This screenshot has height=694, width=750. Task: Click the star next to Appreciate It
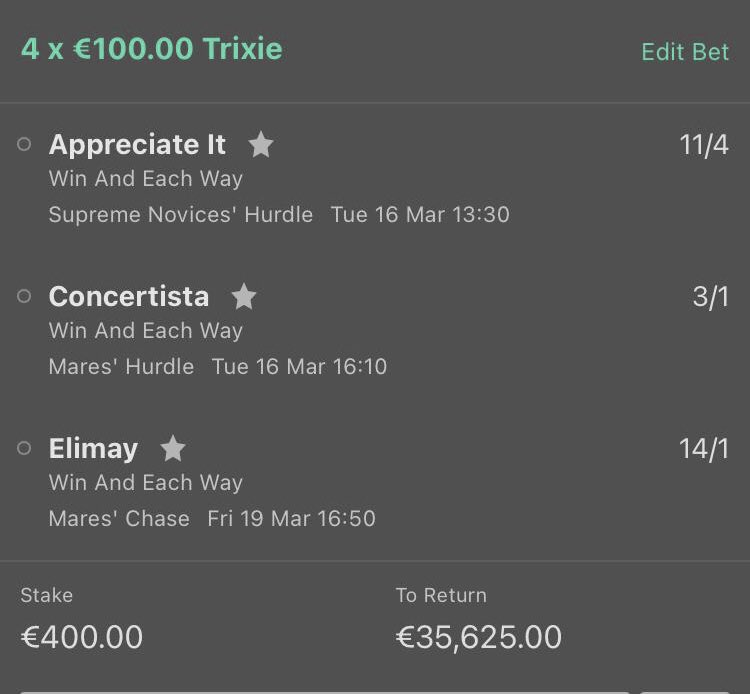(261, 145)
